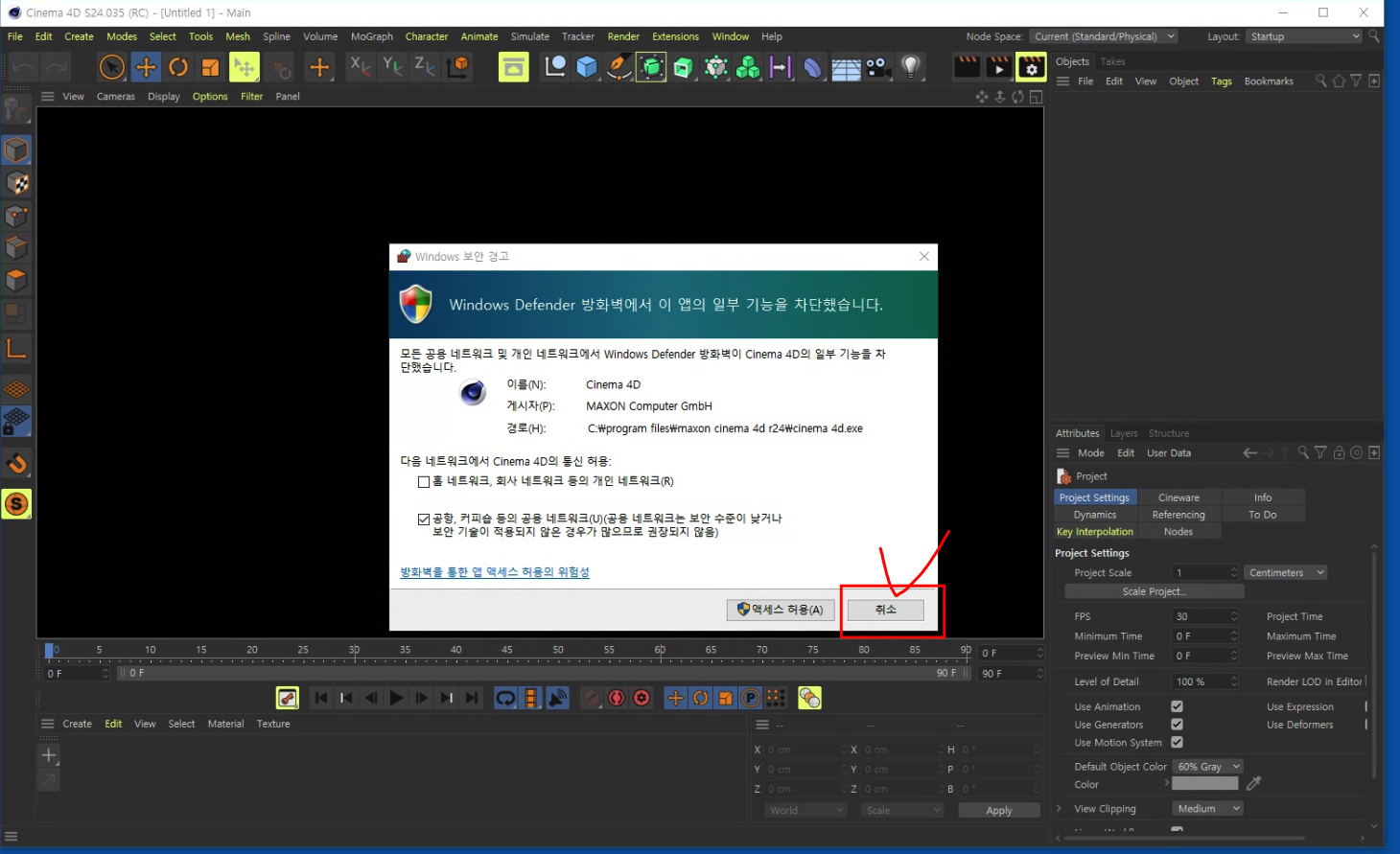Switch to the Layers tab
The height and width of the screenshot is (854, 1400).
[1124, 433]
